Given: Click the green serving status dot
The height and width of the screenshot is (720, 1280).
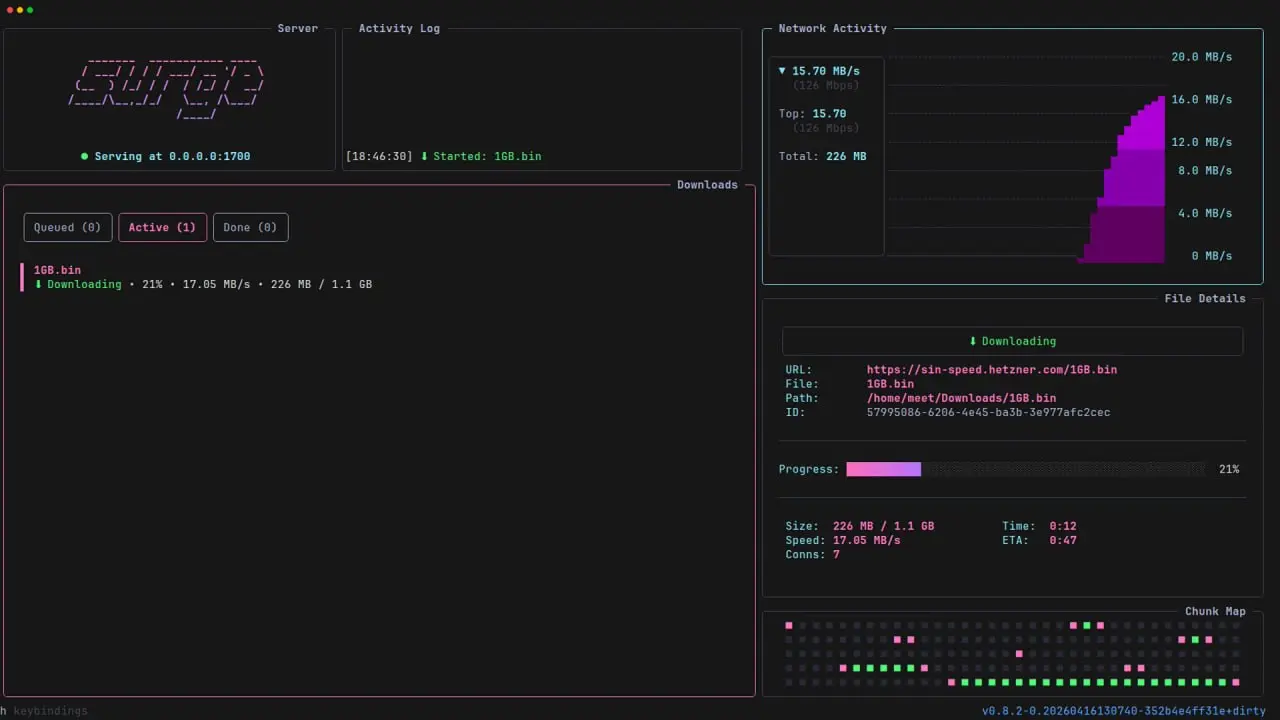Looking at the screenshot, I should [85, 156].
